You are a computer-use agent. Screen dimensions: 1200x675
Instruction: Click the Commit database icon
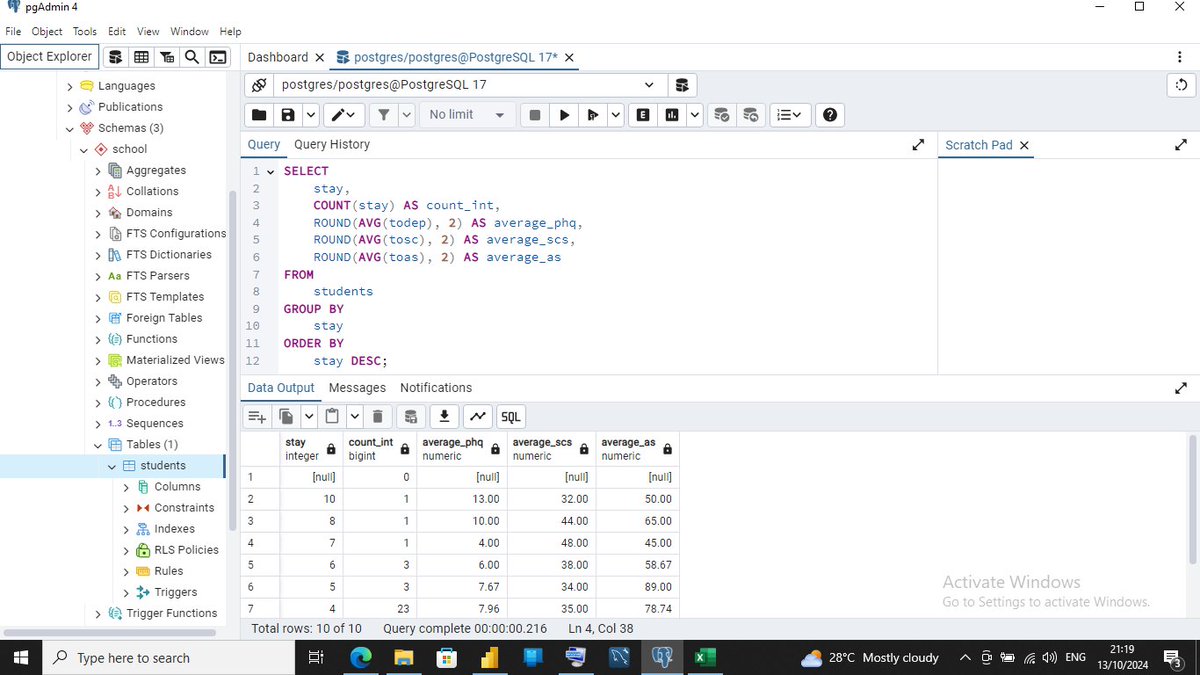click(x=721, y=115)
